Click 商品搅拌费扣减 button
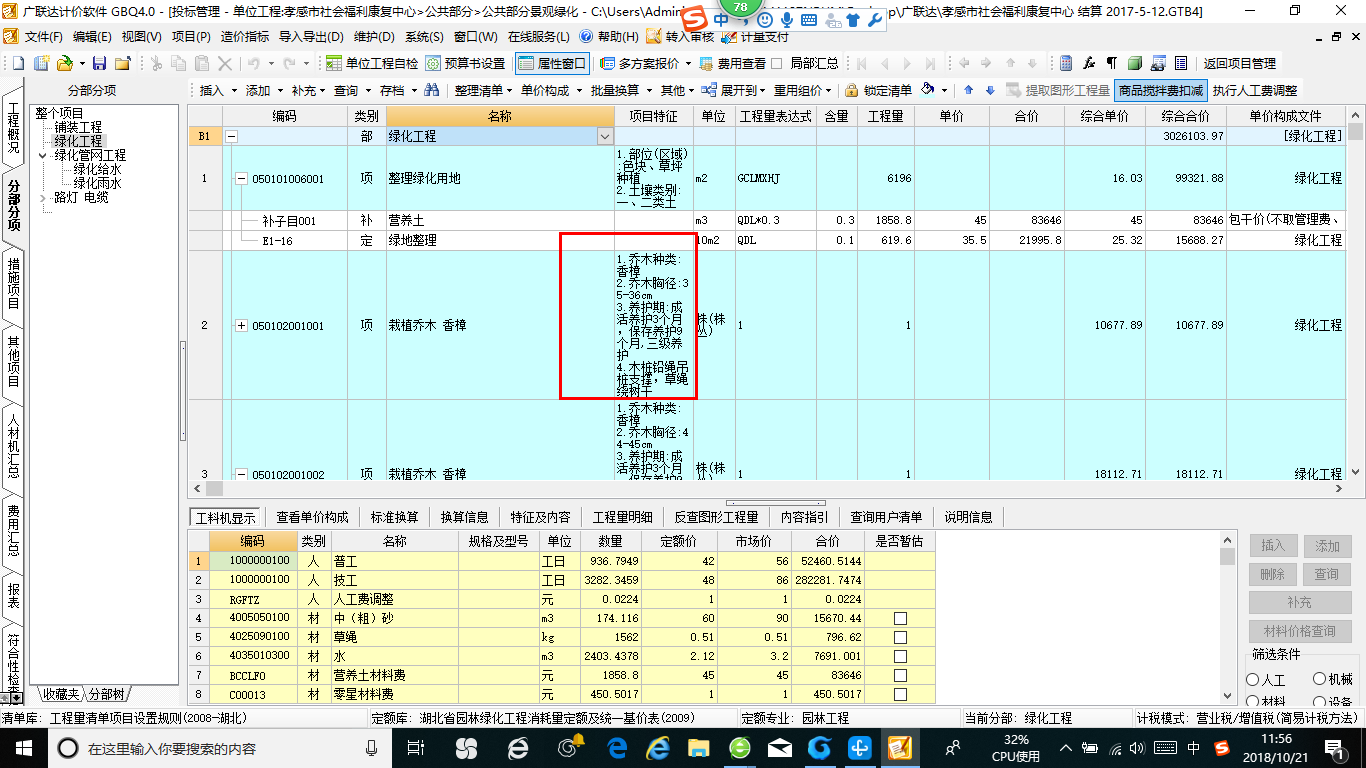 [x=1160, y=90]
